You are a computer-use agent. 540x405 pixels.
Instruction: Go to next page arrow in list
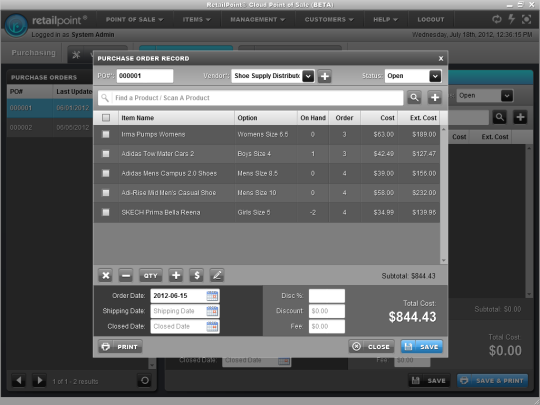point(39,381)
